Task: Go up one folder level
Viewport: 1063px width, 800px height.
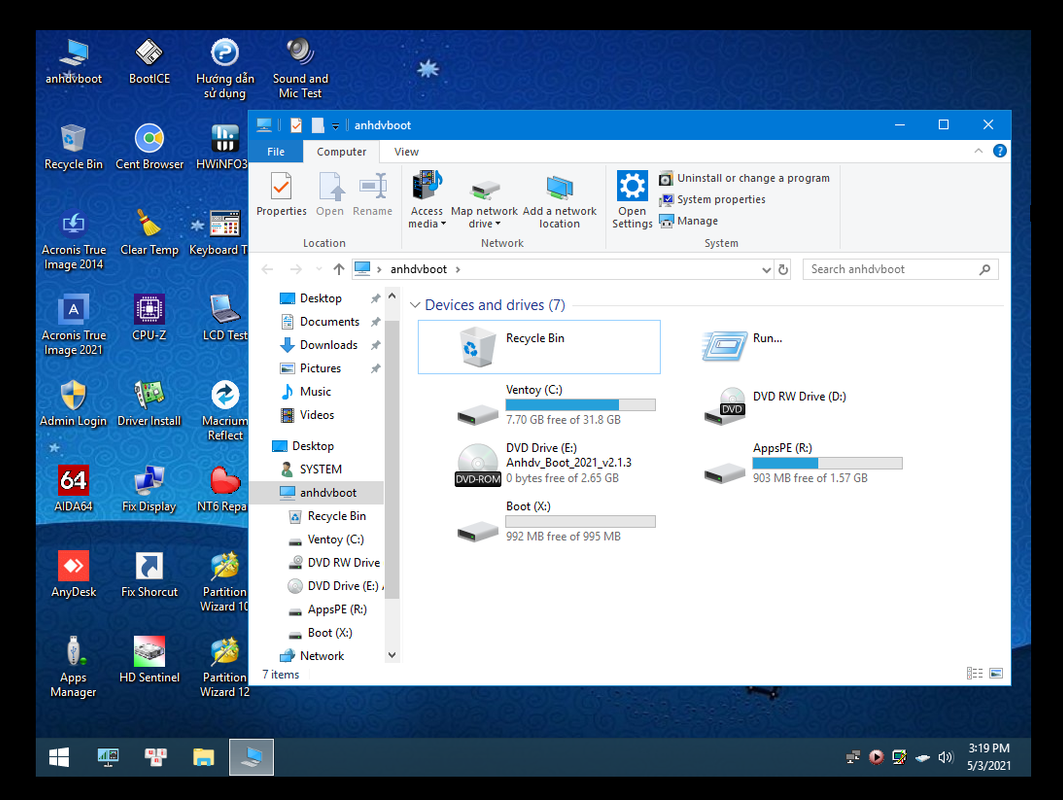Action: click(x=339, y=269)
